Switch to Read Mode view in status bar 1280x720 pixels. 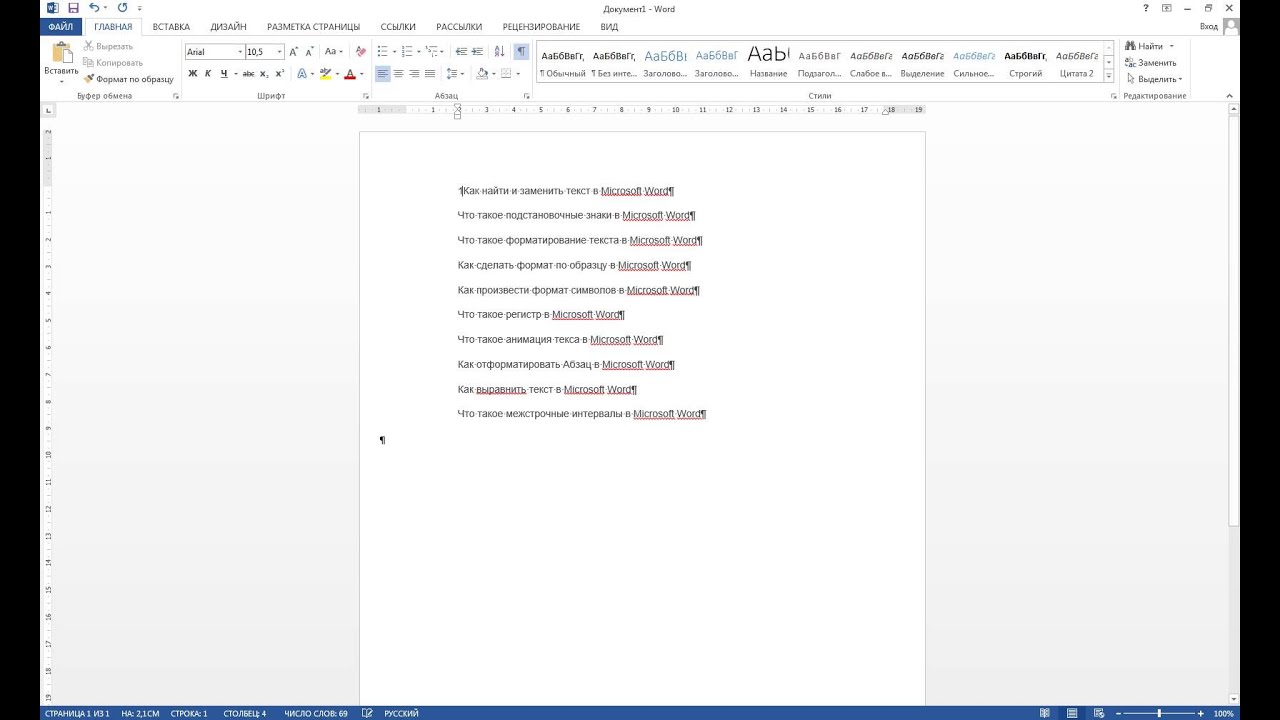[1045, 713]
